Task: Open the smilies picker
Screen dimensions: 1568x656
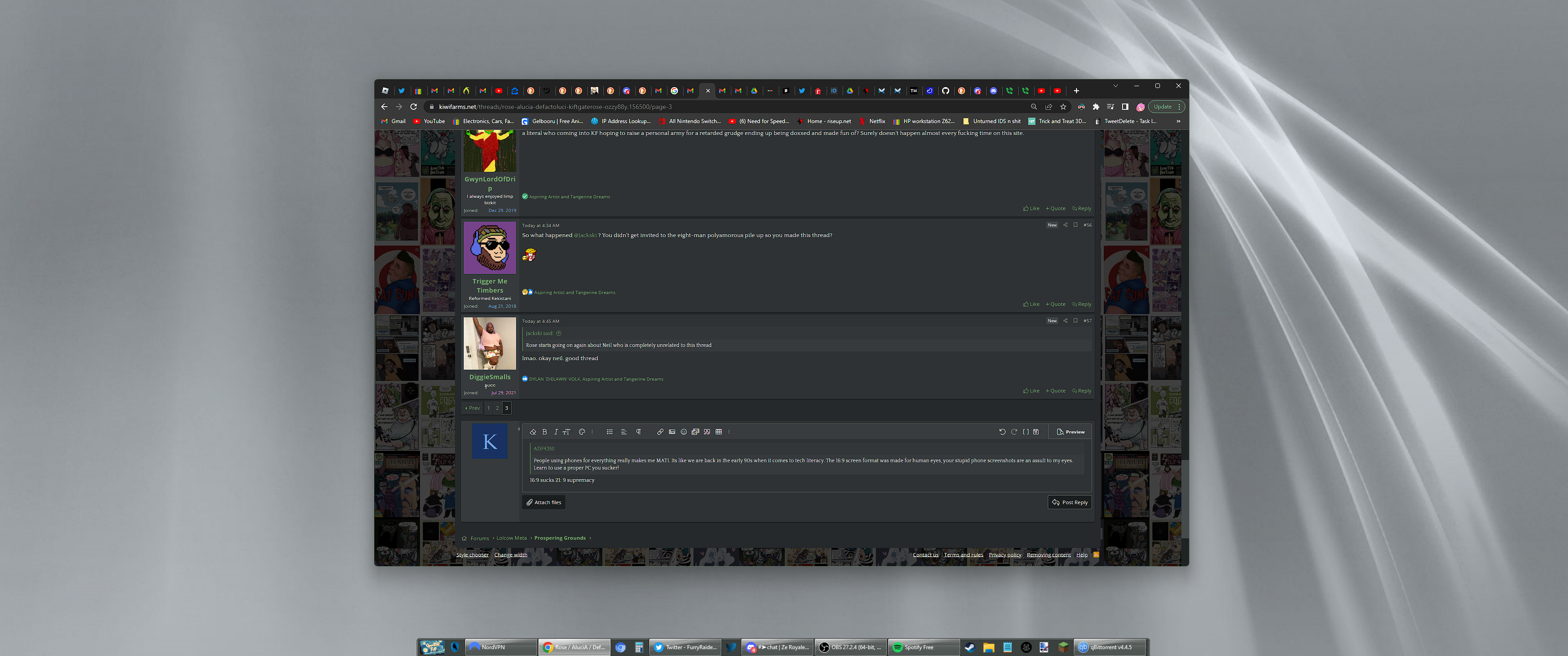Action: [683, 432]
